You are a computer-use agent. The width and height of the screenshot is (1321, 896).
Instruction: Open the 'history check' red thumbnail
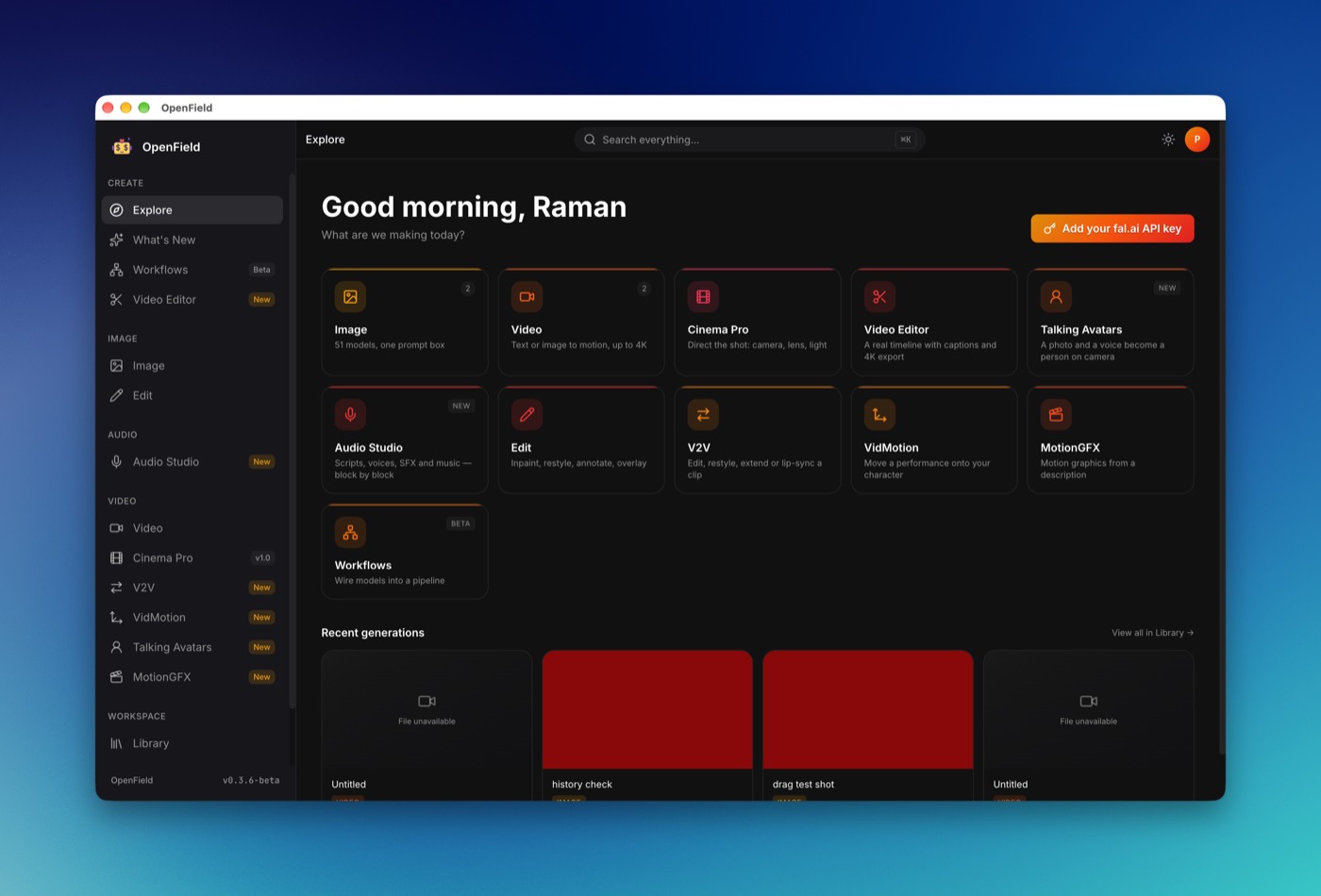[647, 709]
